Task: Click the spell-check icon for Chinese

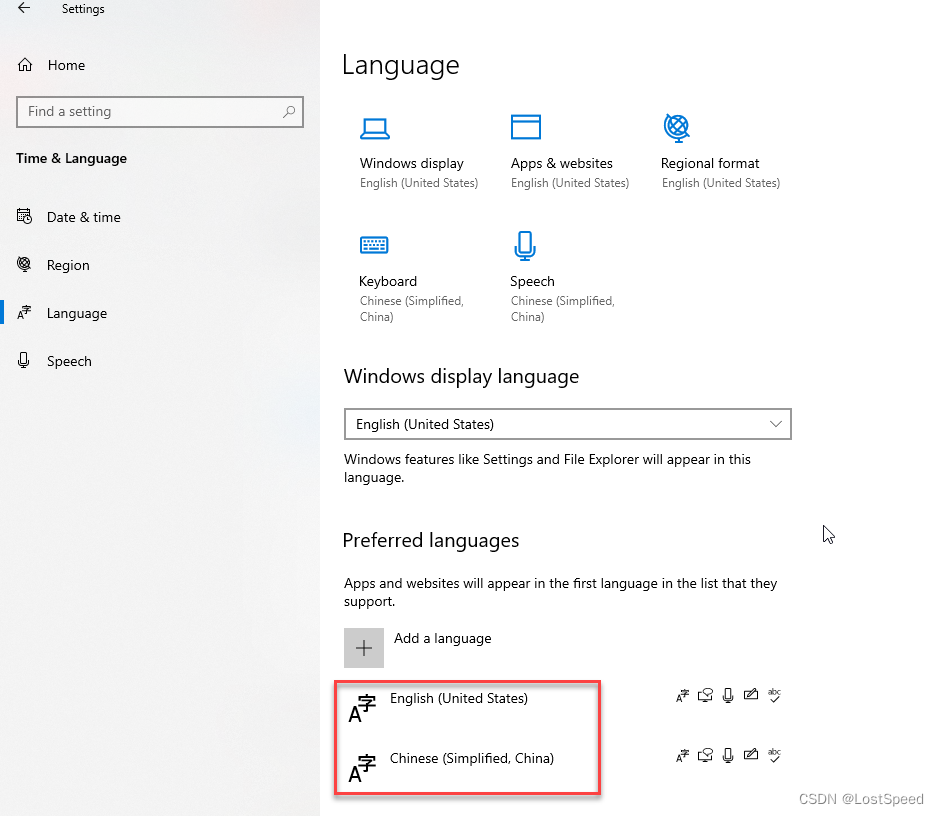Action: click(x=774, y=756)
